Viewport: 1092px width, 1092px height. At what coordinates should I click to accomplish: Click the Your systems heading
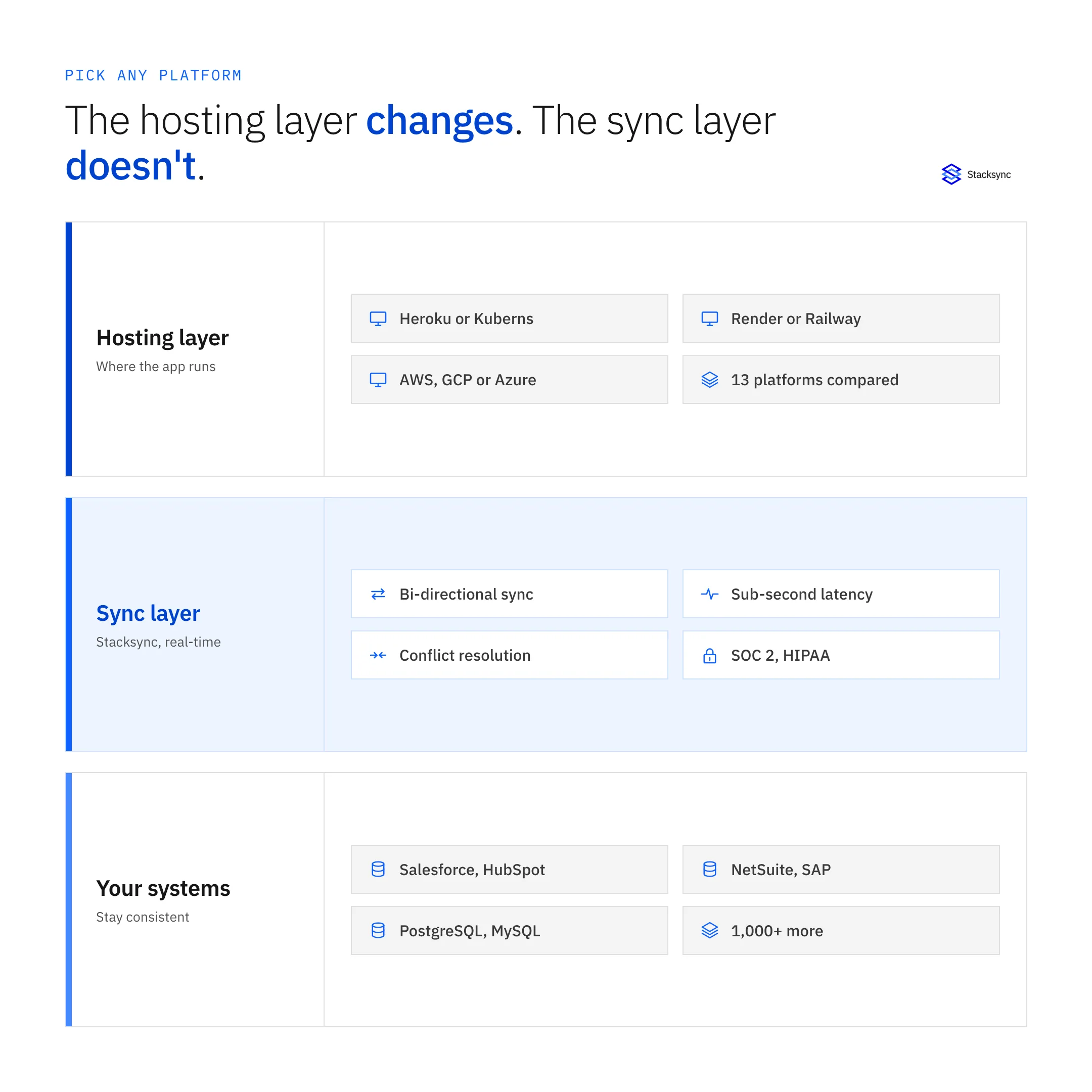click(163, 889)
